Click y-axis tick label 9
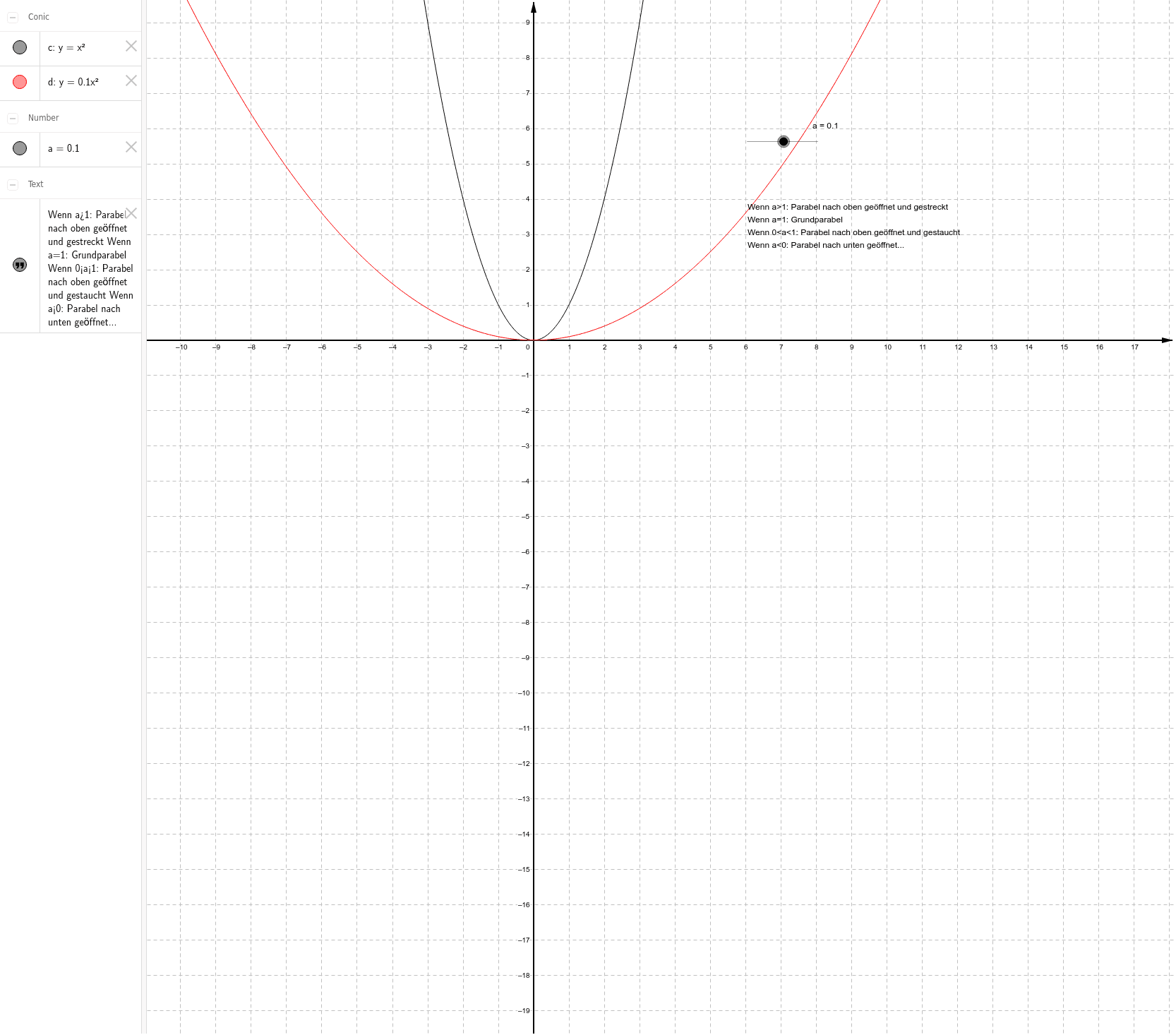Viewport: 1176px width, 1035px height. click(527, 23)
